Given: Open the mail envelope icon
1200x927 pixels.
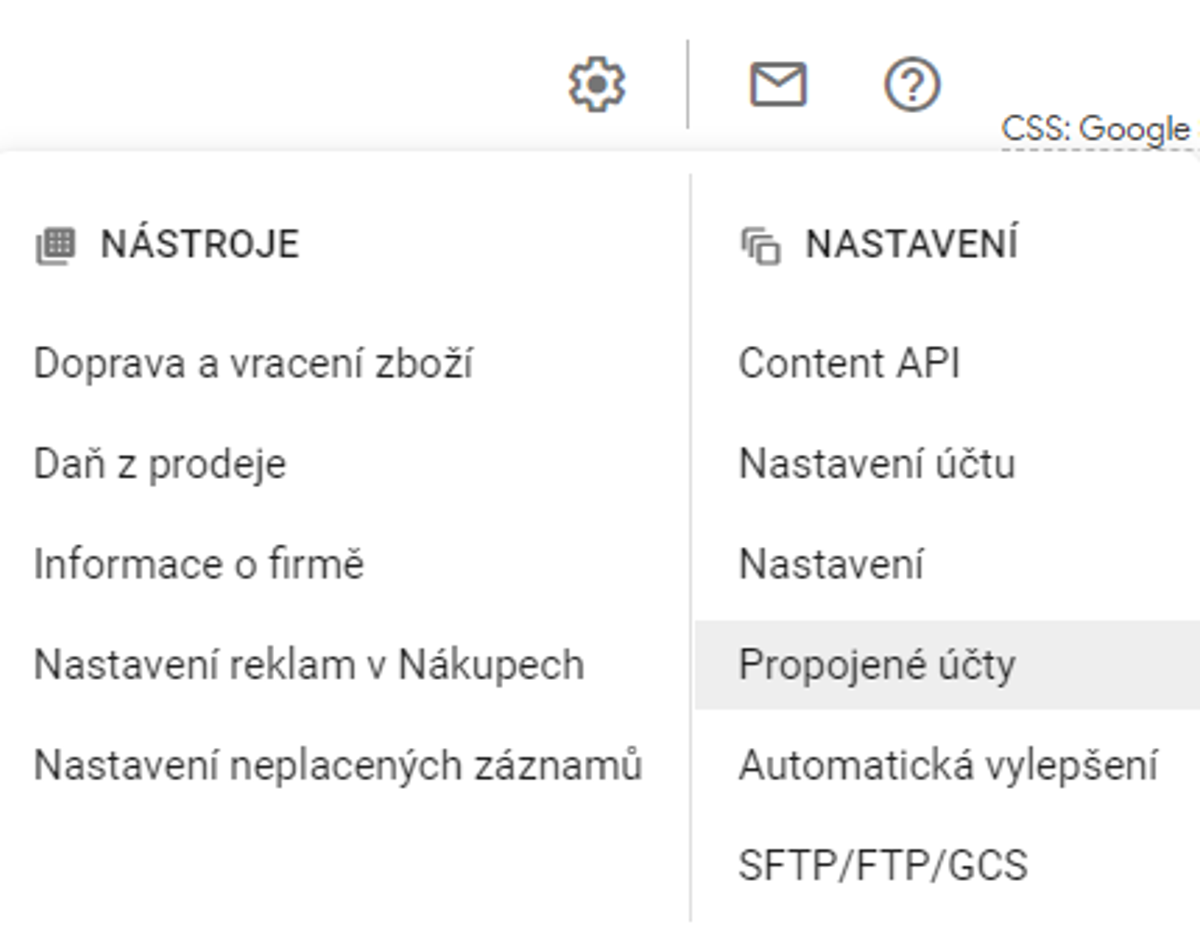Looking at the screenshot, I should [778, 84].
